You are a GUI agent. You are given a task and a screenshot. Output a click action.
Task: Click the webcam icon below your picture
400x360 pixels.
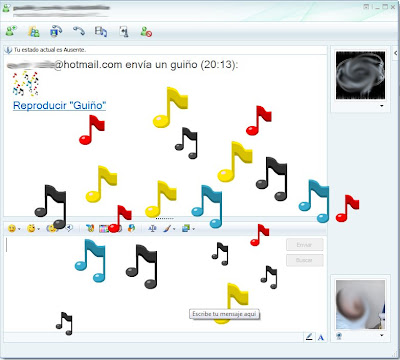pyautogui.click(x=339, y=336)
